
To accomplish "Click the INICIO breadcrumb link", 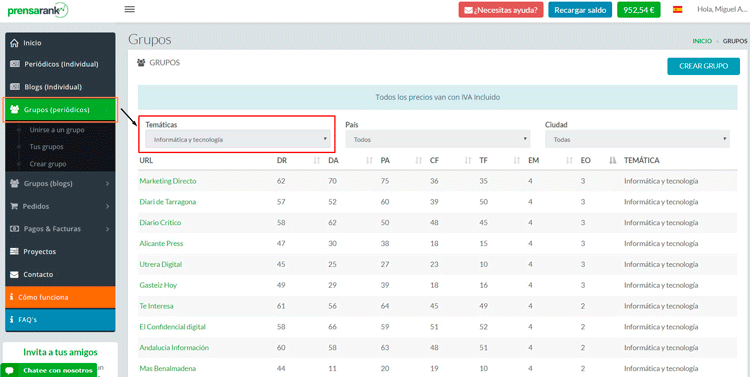I will (702, 41).
